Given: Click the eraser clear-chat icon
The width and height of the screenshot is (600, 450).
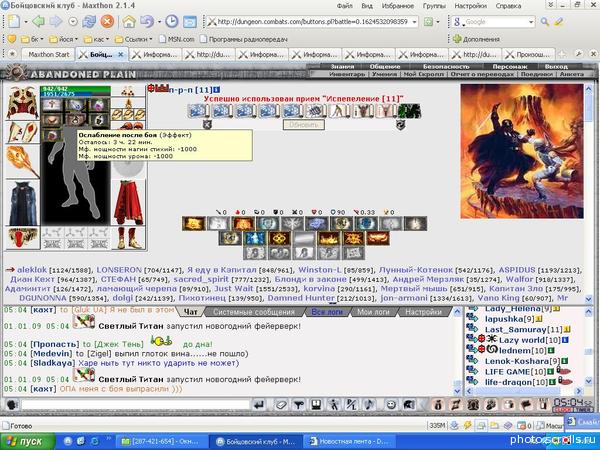Looking at the screenshot, I should point(280,404).
